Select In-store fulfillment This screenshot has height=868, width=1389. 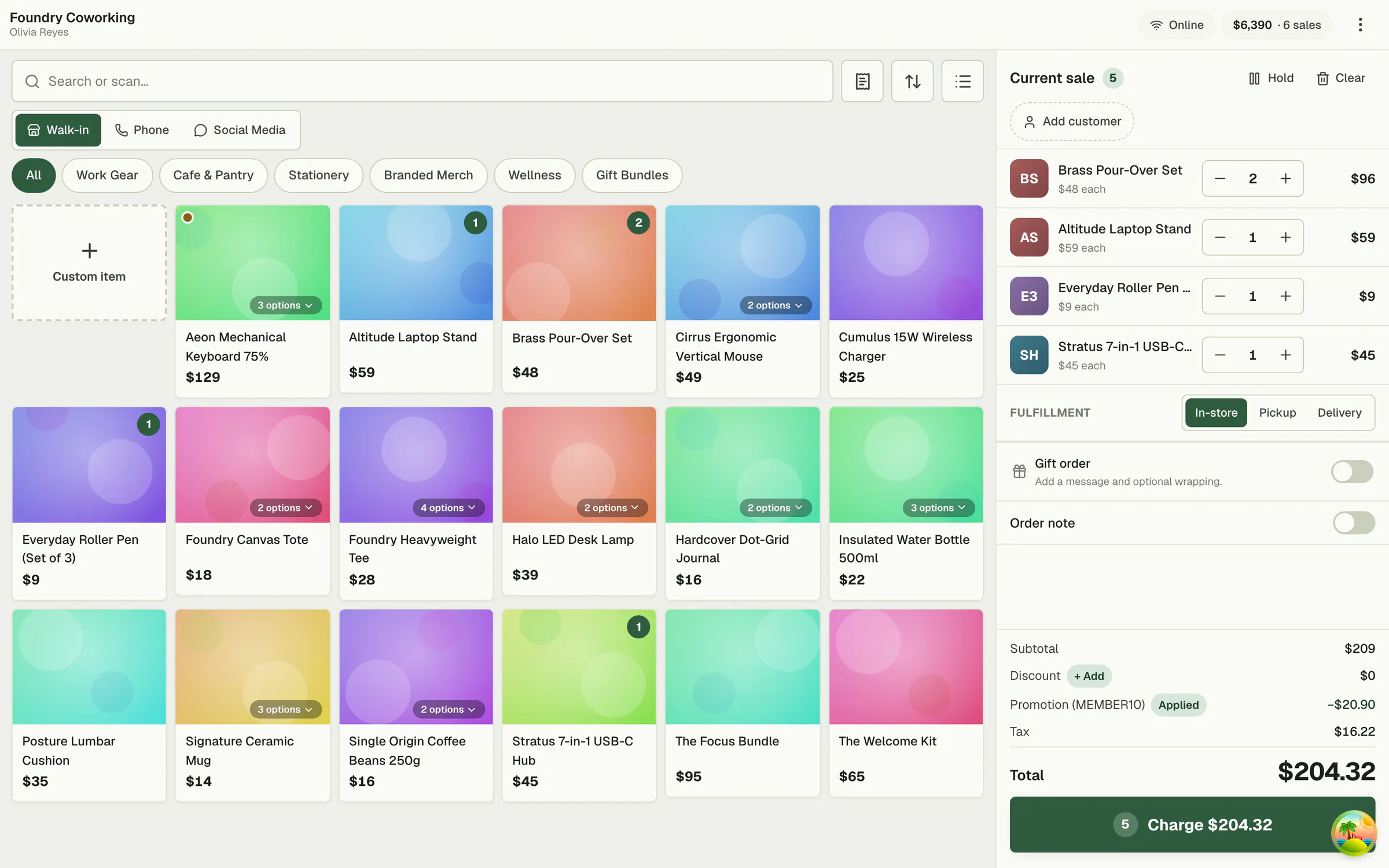pyautogui.click(x=1215, y=413)
